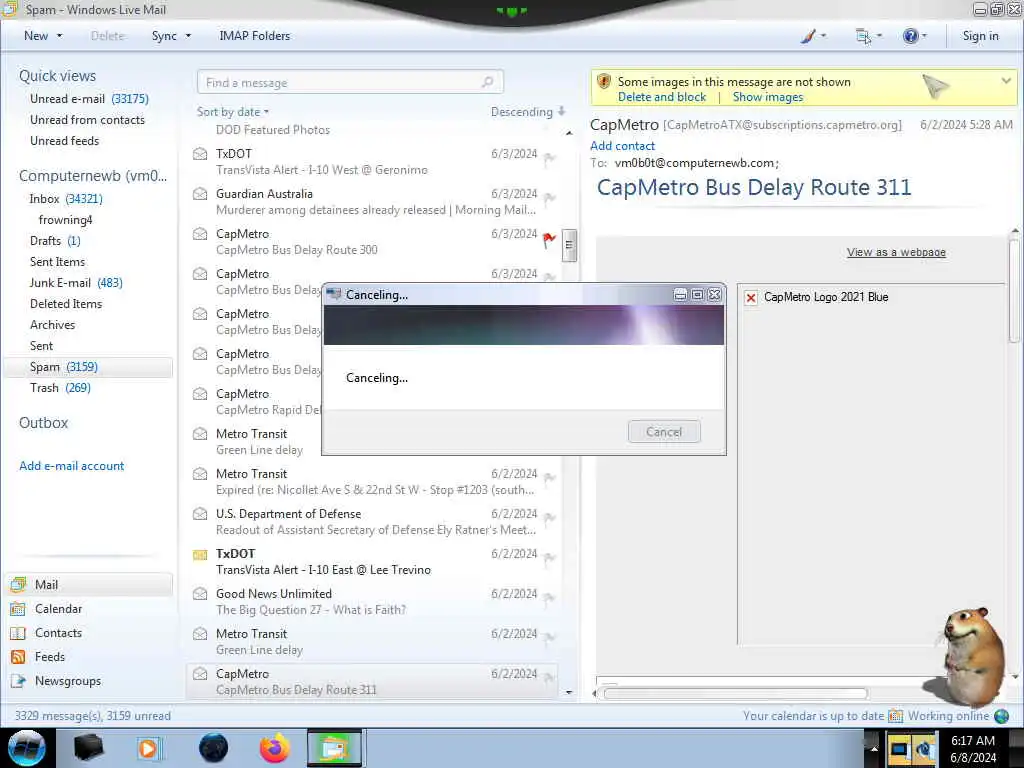Open the blue Help icon menu
Image resolution: width=1024 pixels, height=768 pixels.
pyautogui.click(x=910, y=36)
